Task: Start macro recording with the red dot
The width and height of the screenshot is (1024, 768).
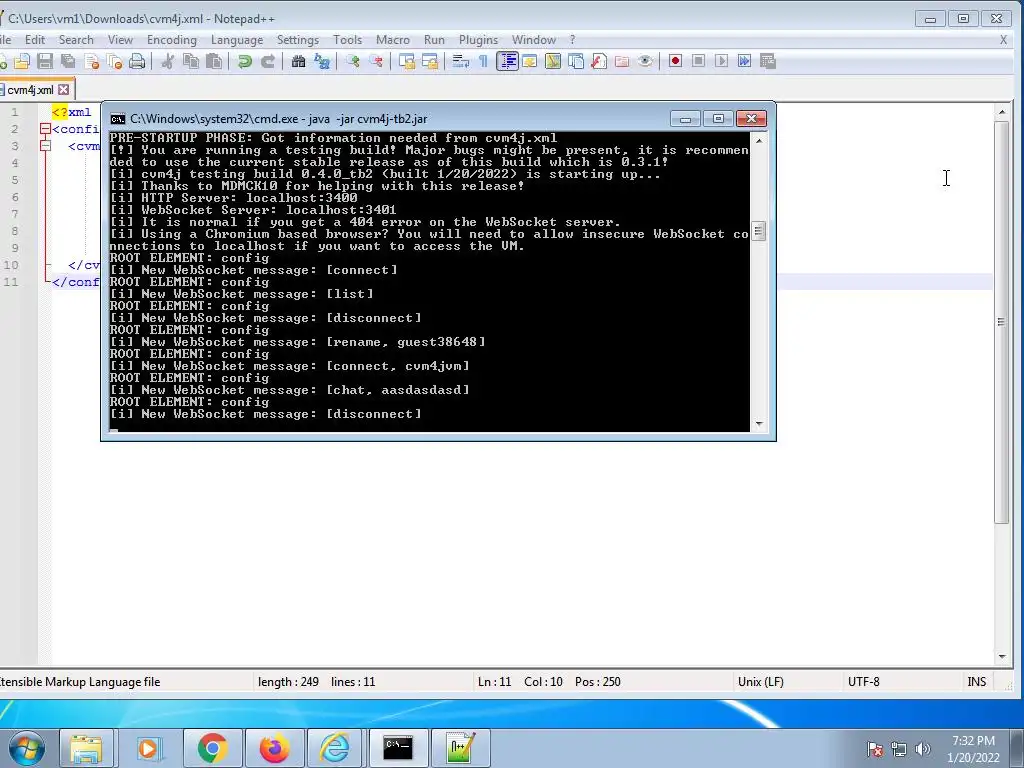Action: coord(676,61)
